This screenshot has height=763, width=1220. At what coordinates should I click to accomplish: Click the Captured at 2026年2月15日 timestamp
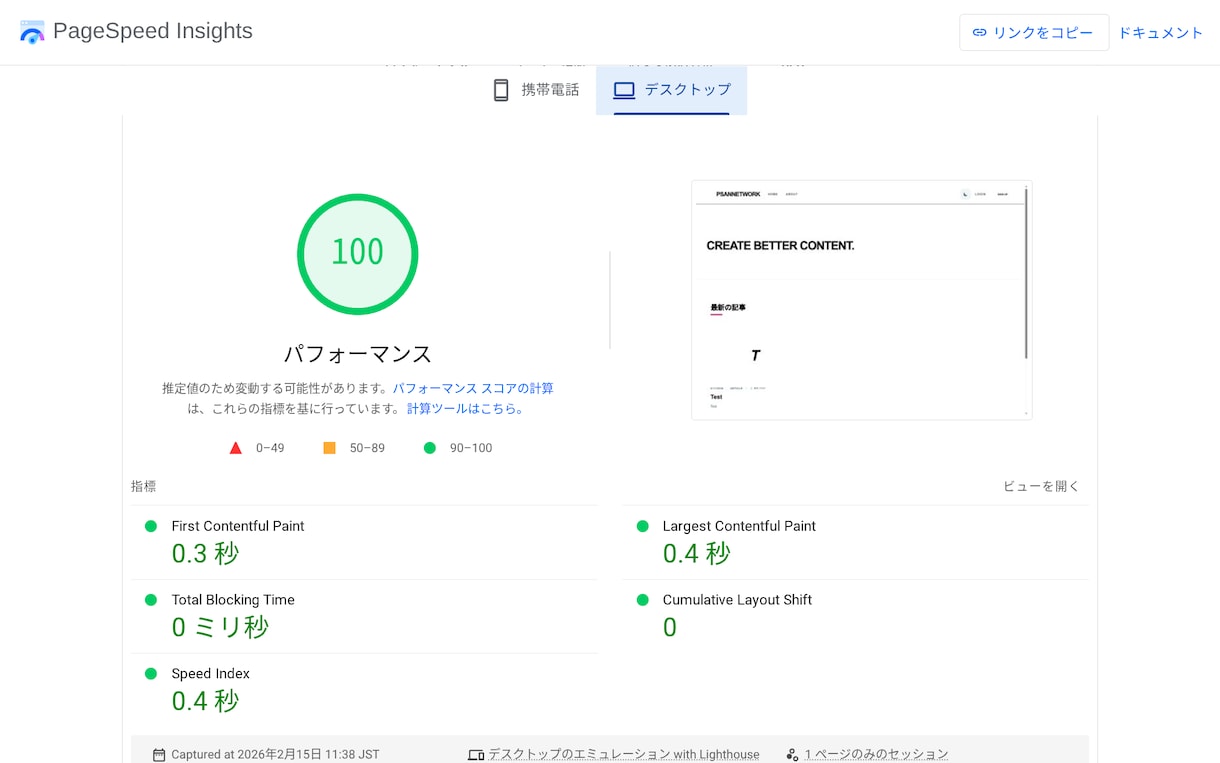click(x=275, y=755)
